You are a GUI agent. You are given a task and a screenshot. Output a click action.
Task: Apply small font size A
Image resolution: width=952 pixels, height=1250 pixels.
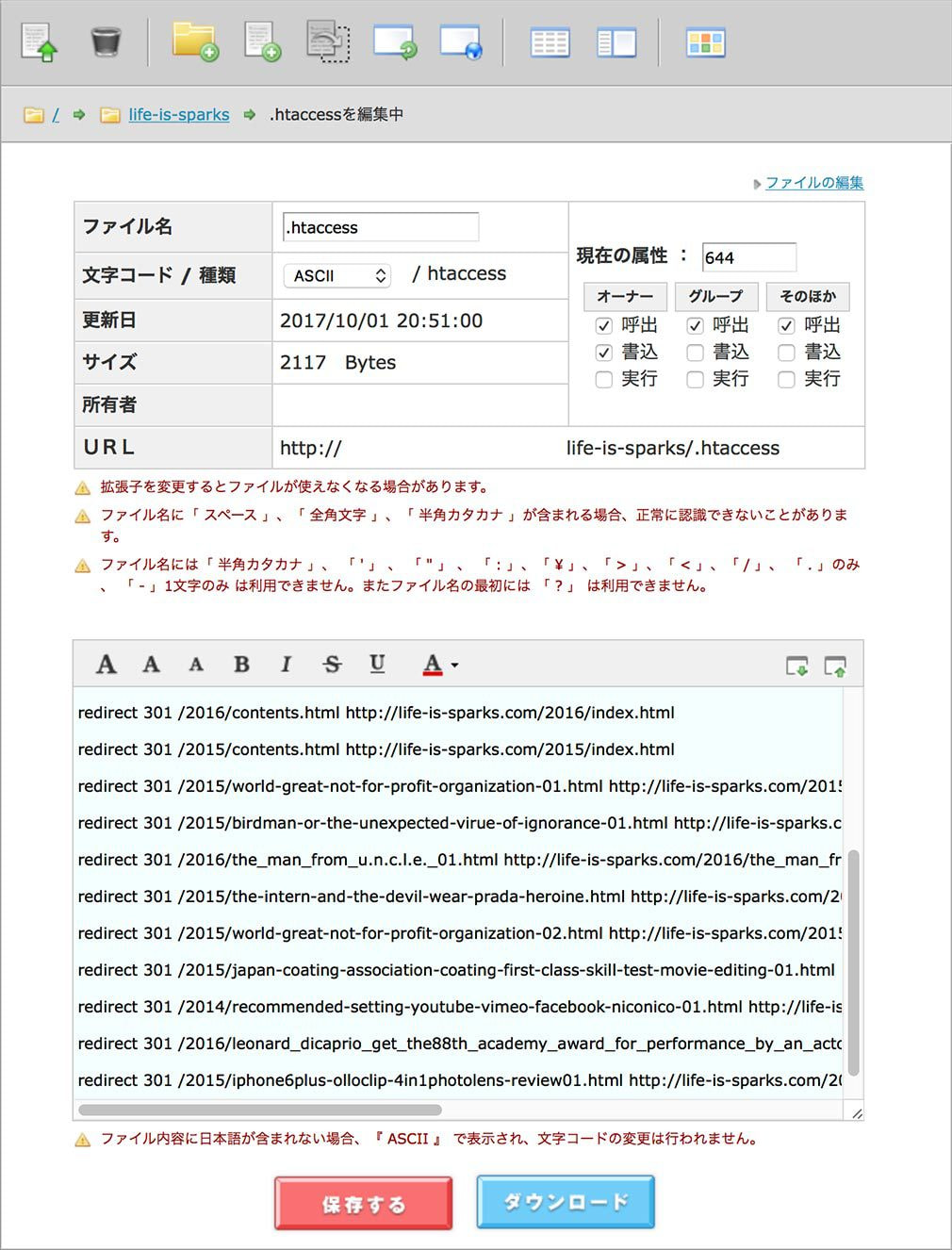[196, 666]
